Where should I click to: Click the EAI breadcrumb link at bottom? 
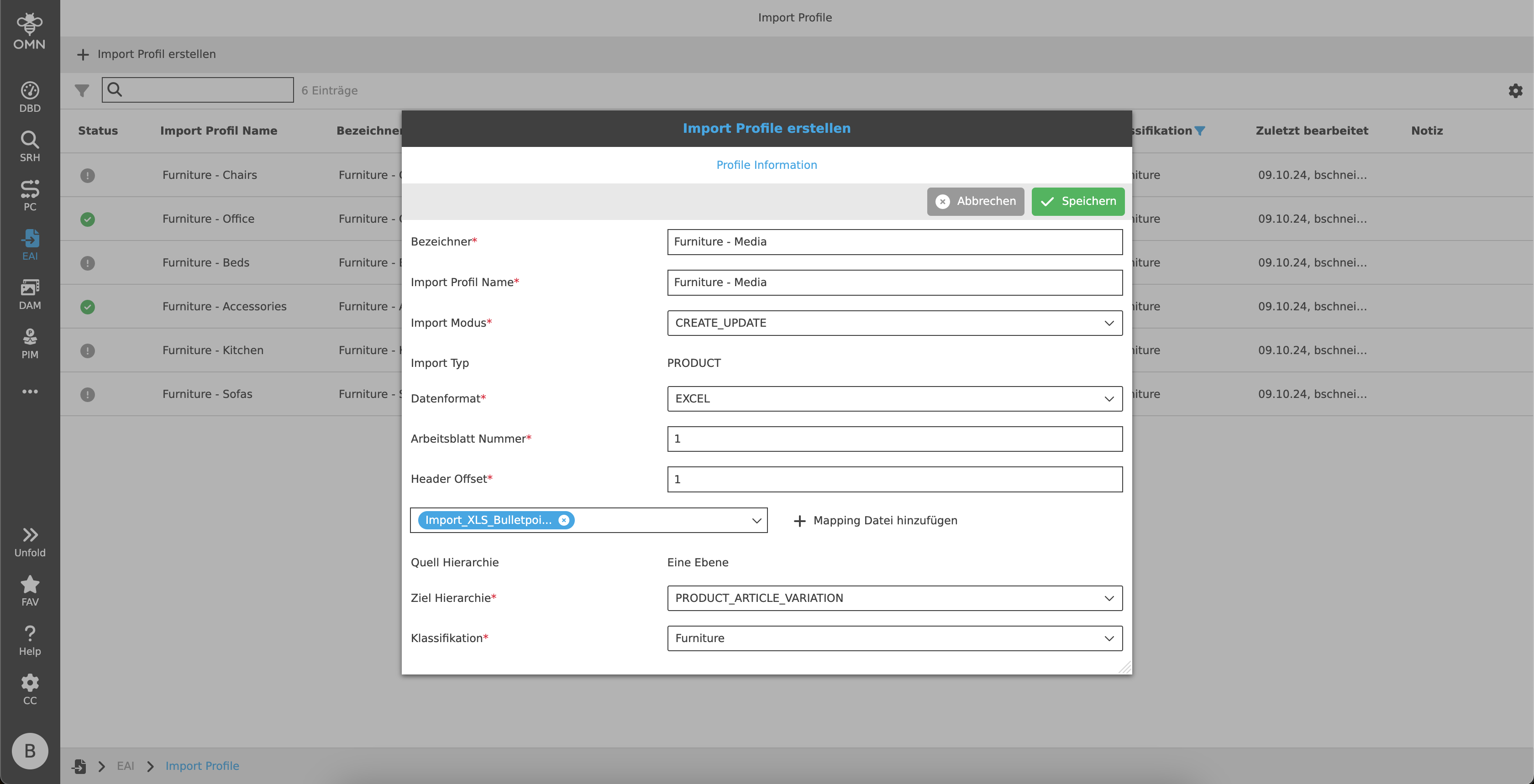pyautogui.click(x=126, y=766)
